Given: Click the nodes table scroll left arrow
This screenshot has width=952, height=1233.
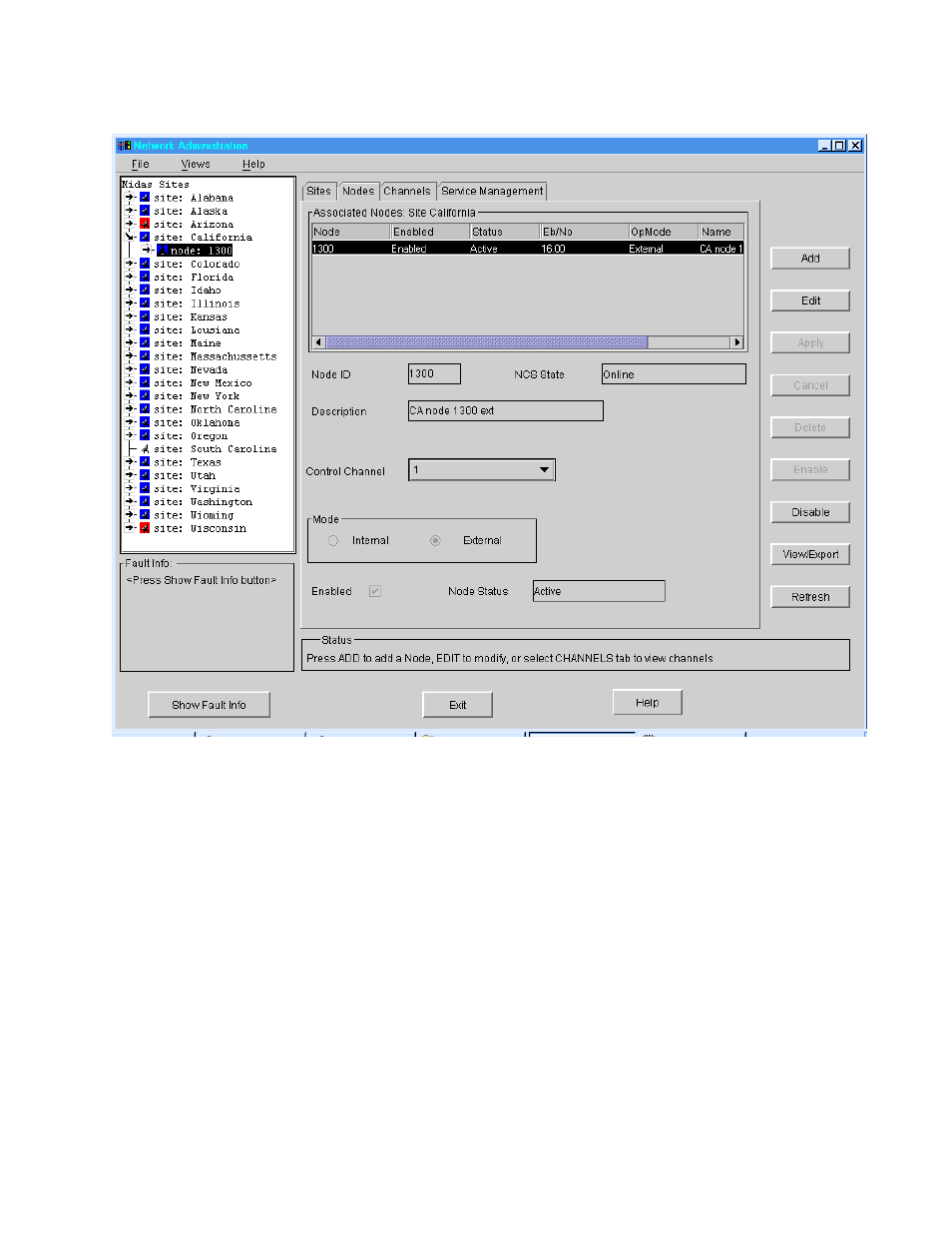Looking at the screenshot, I should (x=318, y=342).
